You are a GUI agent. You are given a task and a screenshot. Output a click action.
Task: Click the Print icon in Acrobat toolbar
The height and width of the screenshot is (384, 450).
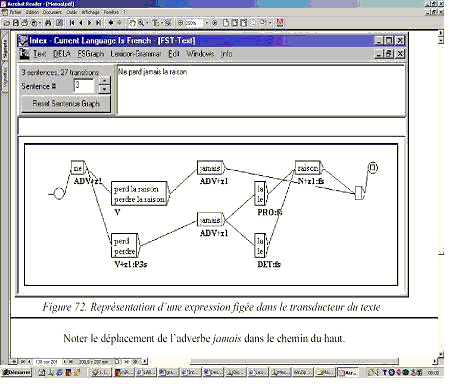(x=24, y=23)
